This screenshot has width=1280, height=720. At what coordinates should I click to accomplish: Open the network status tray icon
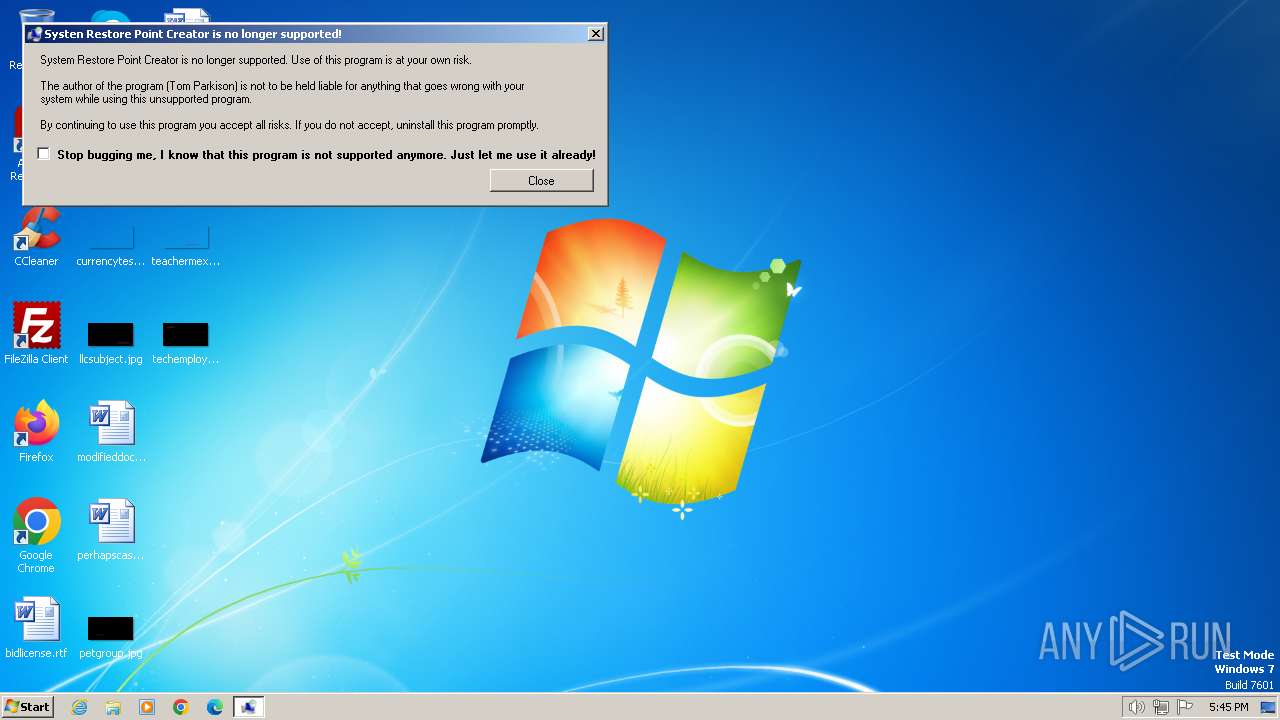[x=1161, y=707]
